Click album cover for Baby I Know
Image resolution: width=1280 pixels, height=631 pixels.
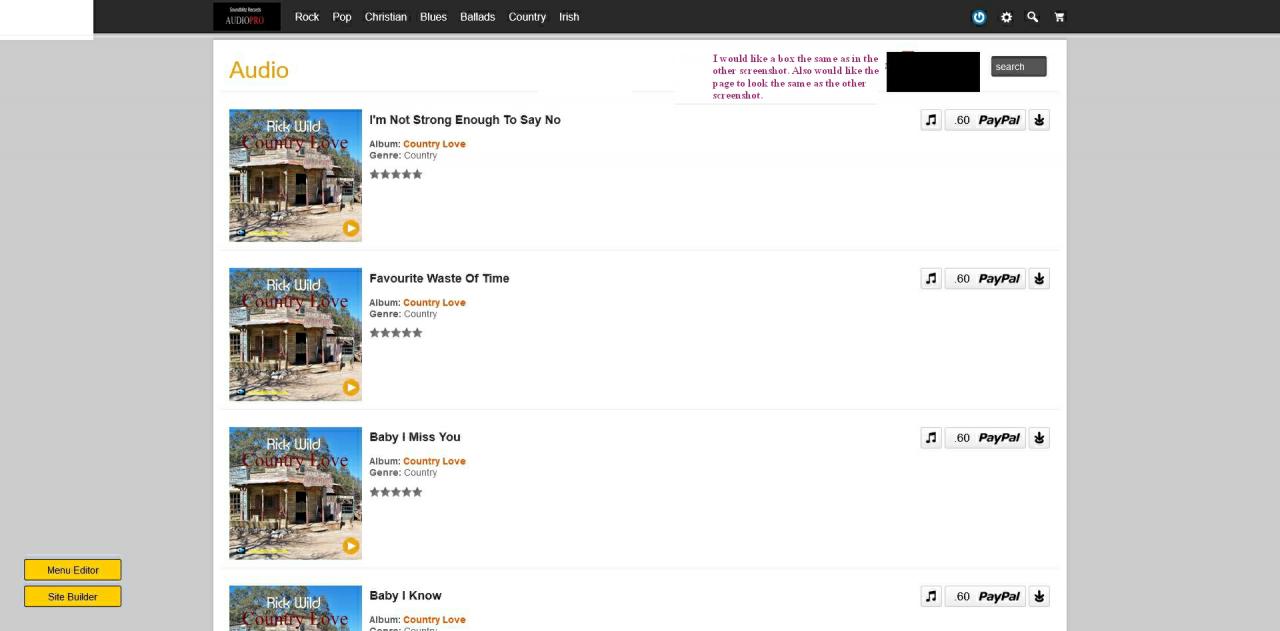coord(295,608)
